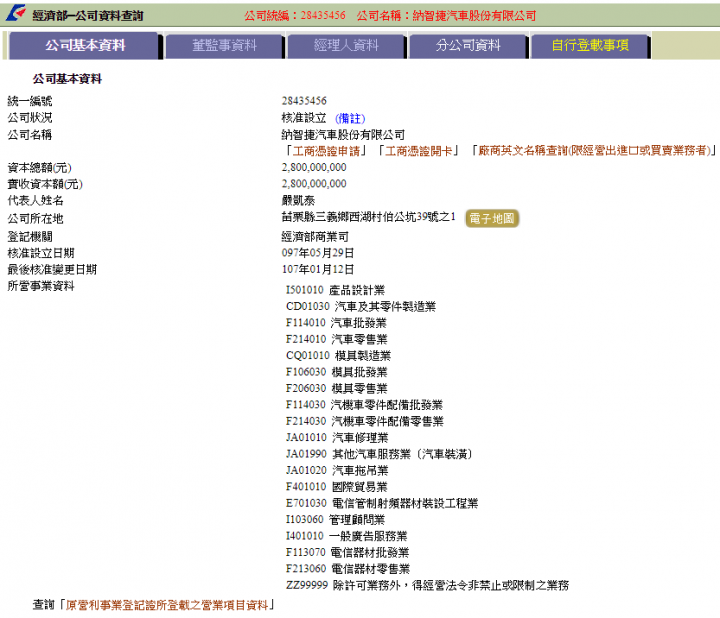Click the date 097年05月29日

318,253
